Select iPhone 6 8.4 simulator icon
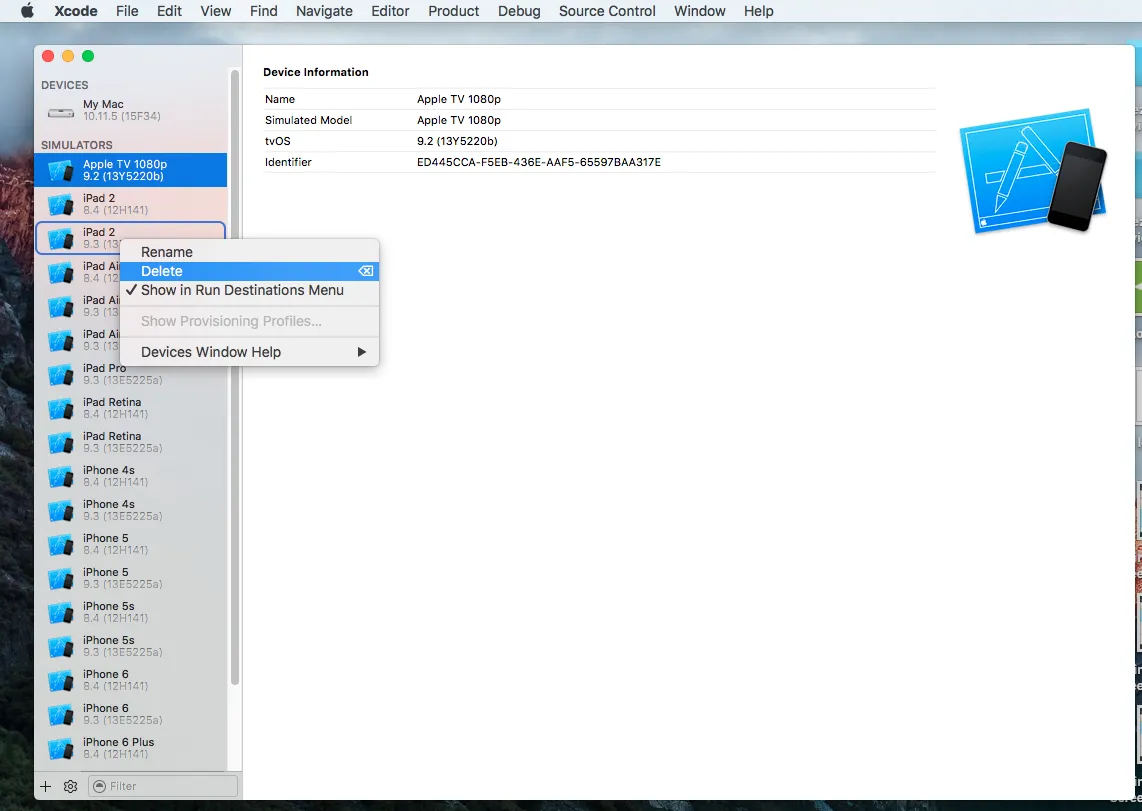 60,680
